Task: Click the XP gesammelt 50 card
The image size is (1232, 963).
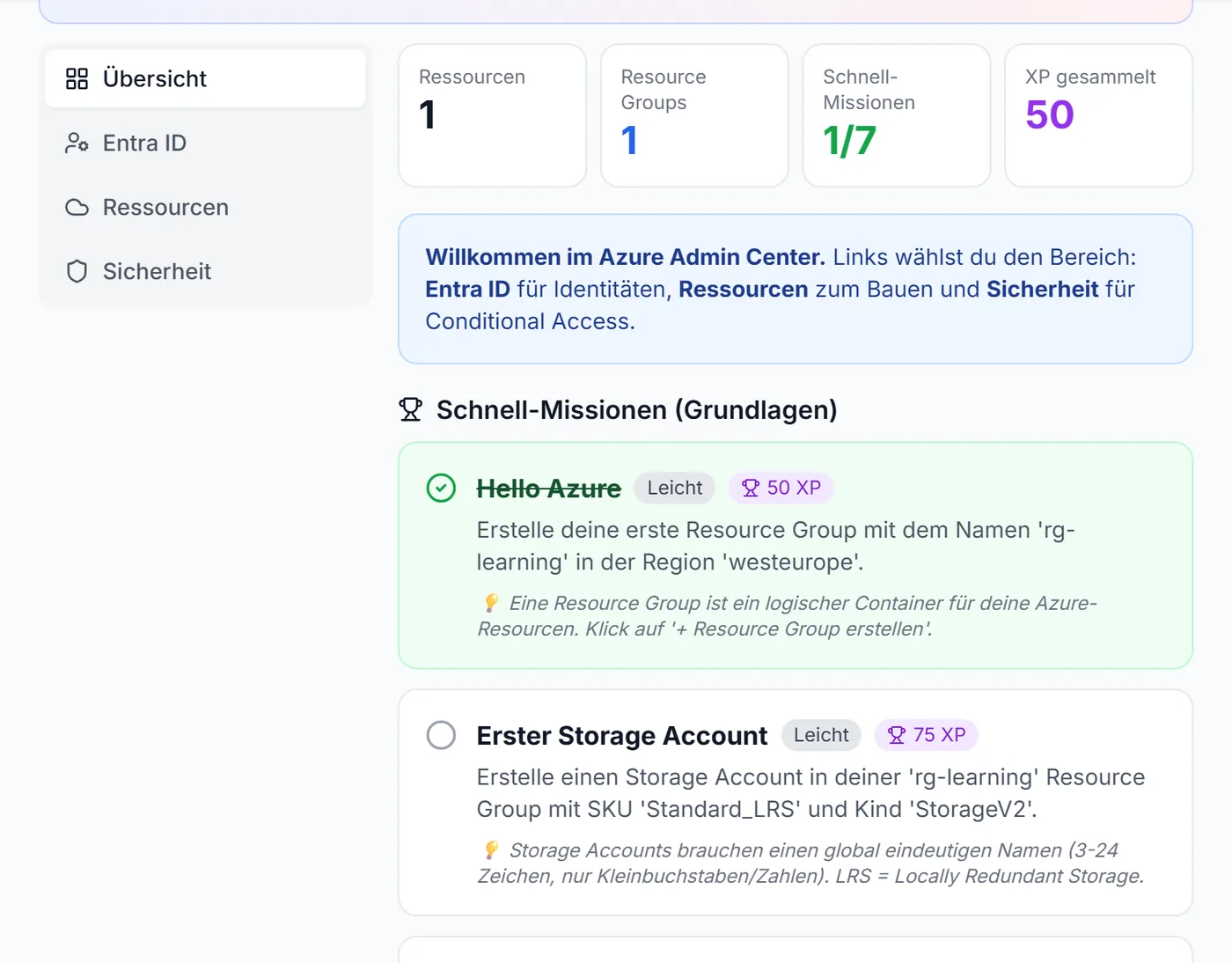Action: [1098, 115]
